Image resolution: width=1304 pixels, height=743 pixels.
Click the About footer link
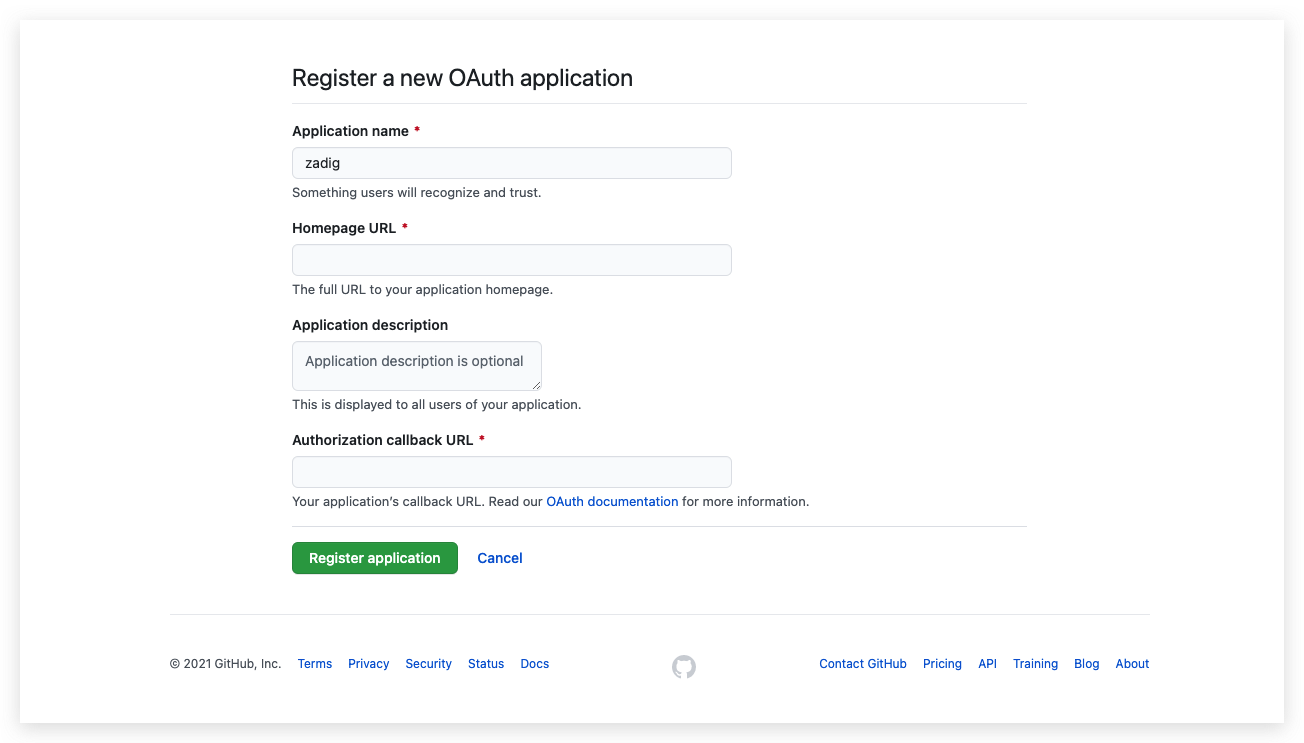pos(1132,663)
